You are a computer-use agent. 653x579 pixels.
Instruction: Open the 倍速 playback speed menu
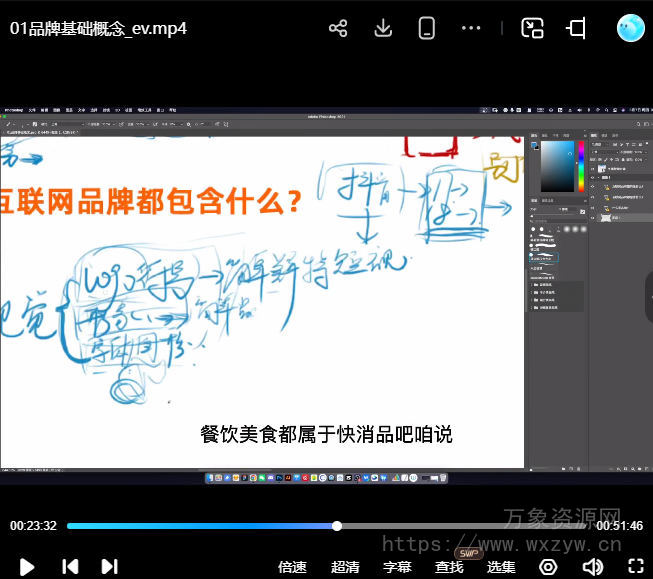[292, 567]
